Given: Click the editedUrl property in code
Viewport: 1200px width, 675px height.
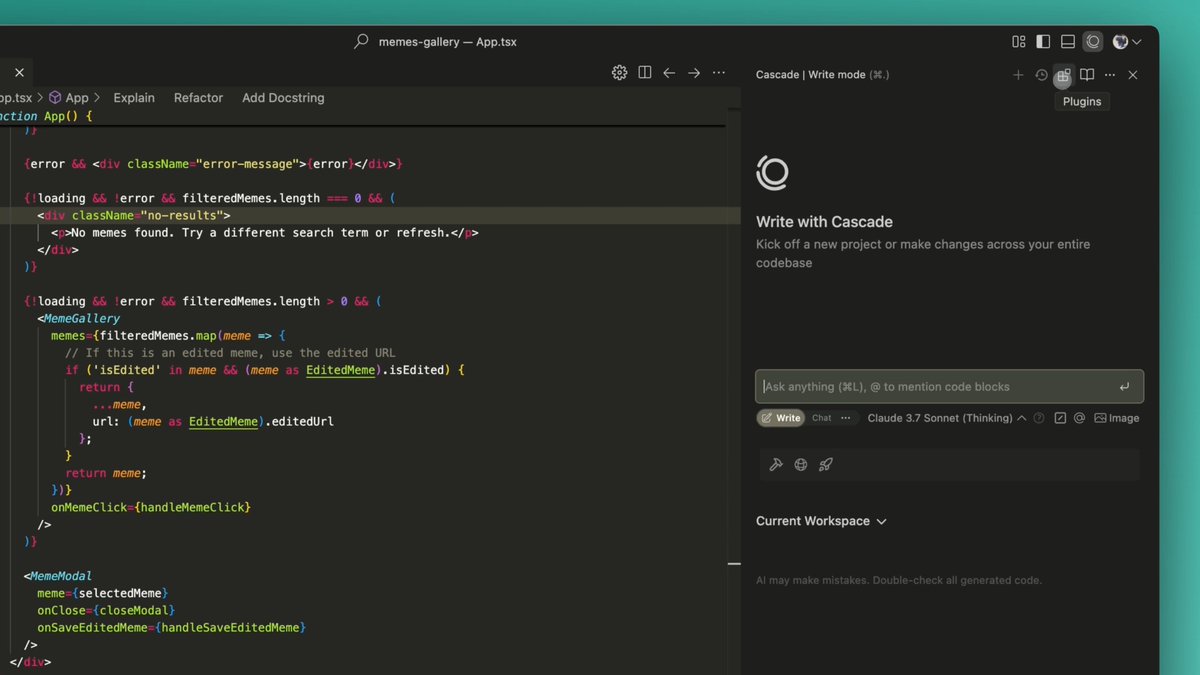Looking at the screenshot, I should click(302, 422).
